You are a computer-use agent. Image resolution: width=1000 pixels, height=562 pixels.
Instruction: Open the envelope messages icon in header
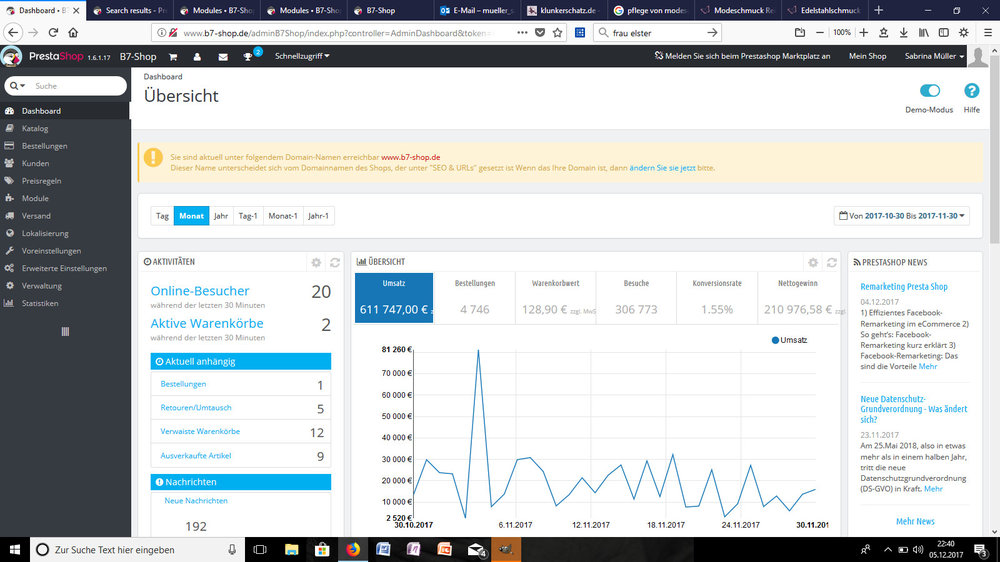[223, 57]
